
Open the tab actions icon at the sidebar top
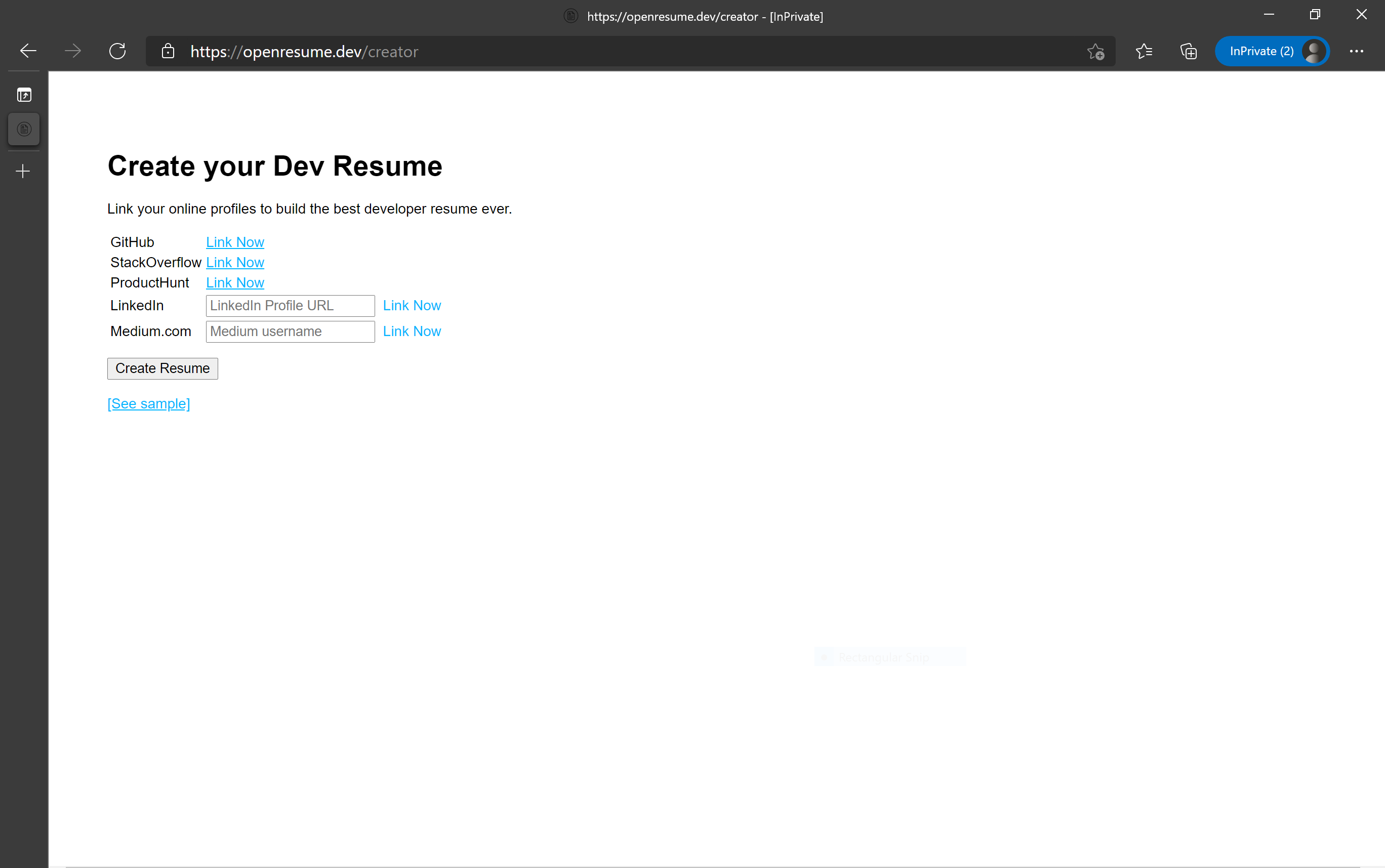coord(24,95)
